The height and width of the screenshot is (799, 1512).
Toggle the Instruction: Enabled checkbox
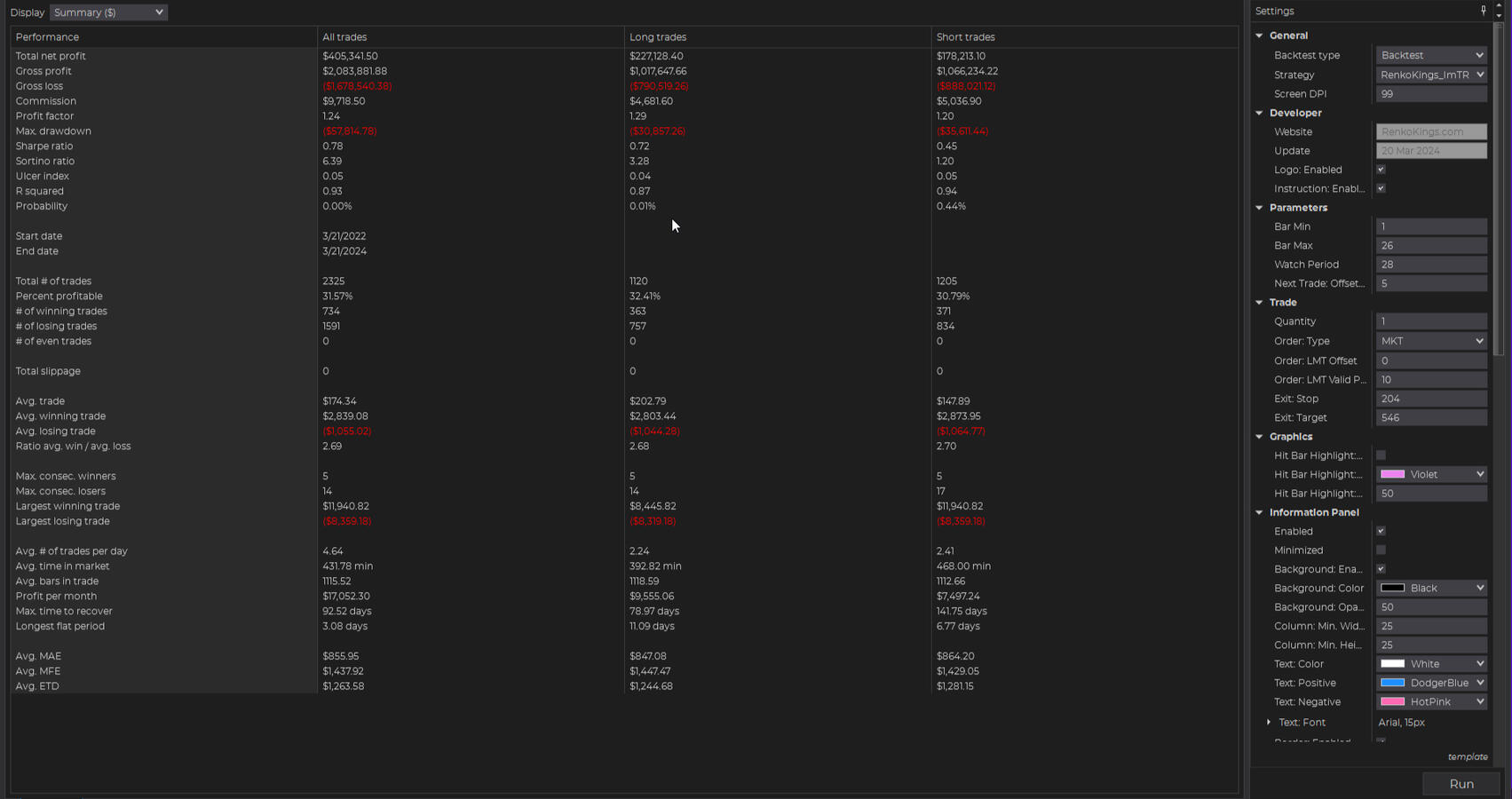(x=1381, y=188)
